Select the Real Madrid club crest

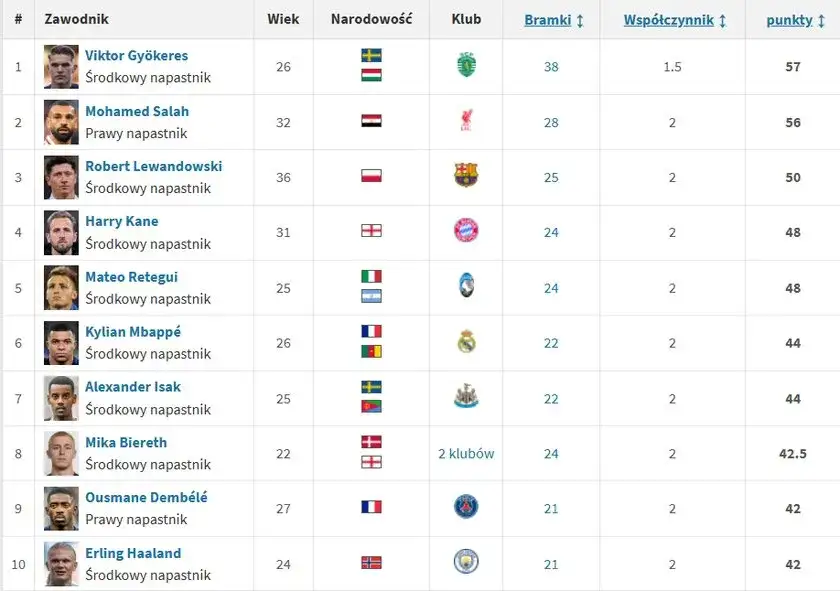466,342
